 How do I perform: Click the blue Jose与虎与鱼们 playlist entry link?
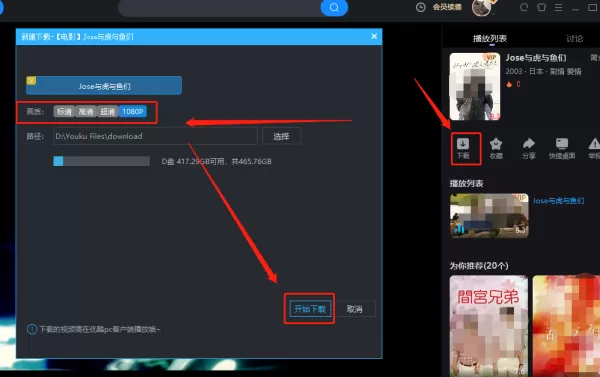tap(558, 201)
